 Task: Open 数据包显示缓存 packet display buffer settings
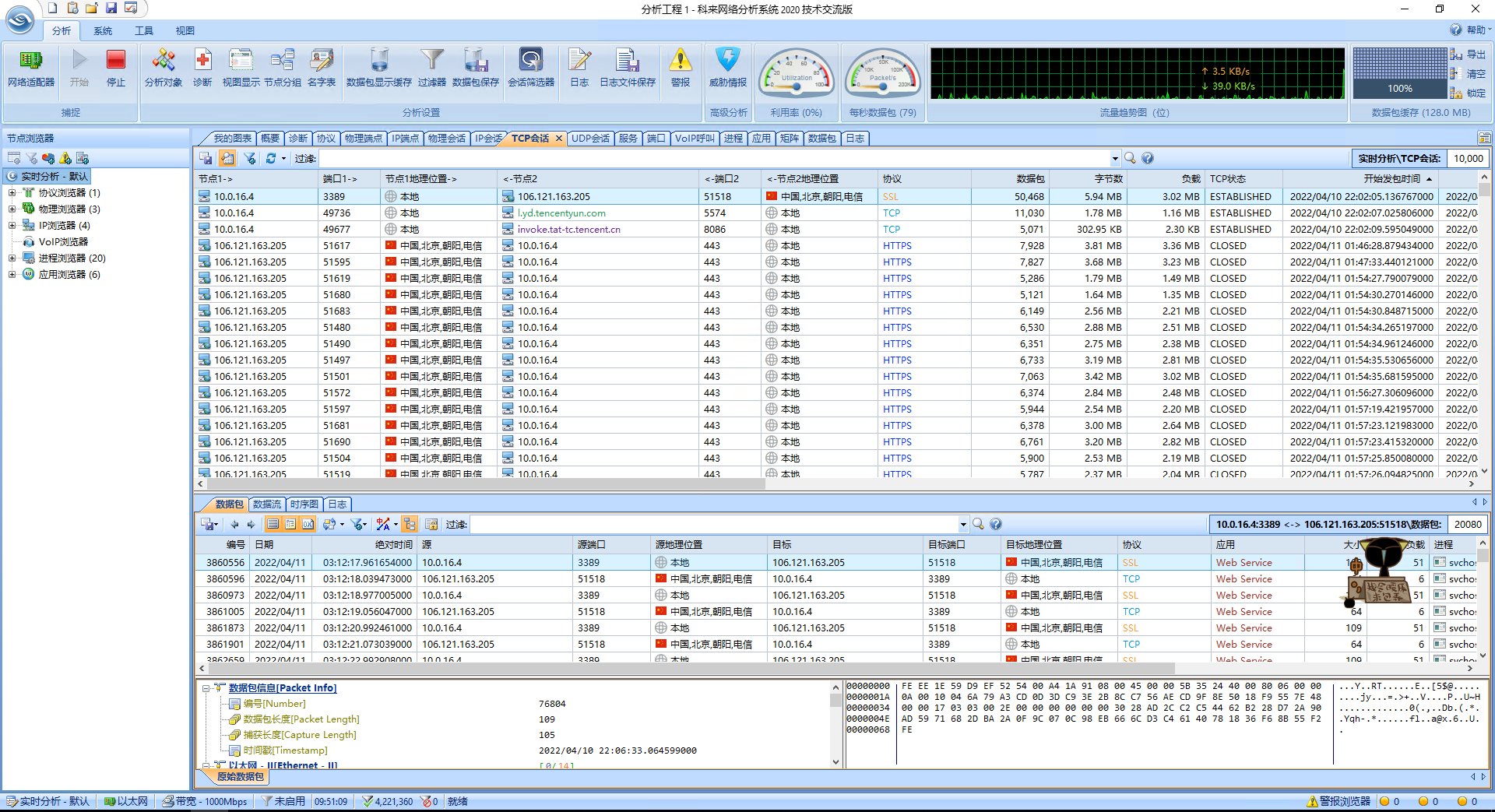379,68
